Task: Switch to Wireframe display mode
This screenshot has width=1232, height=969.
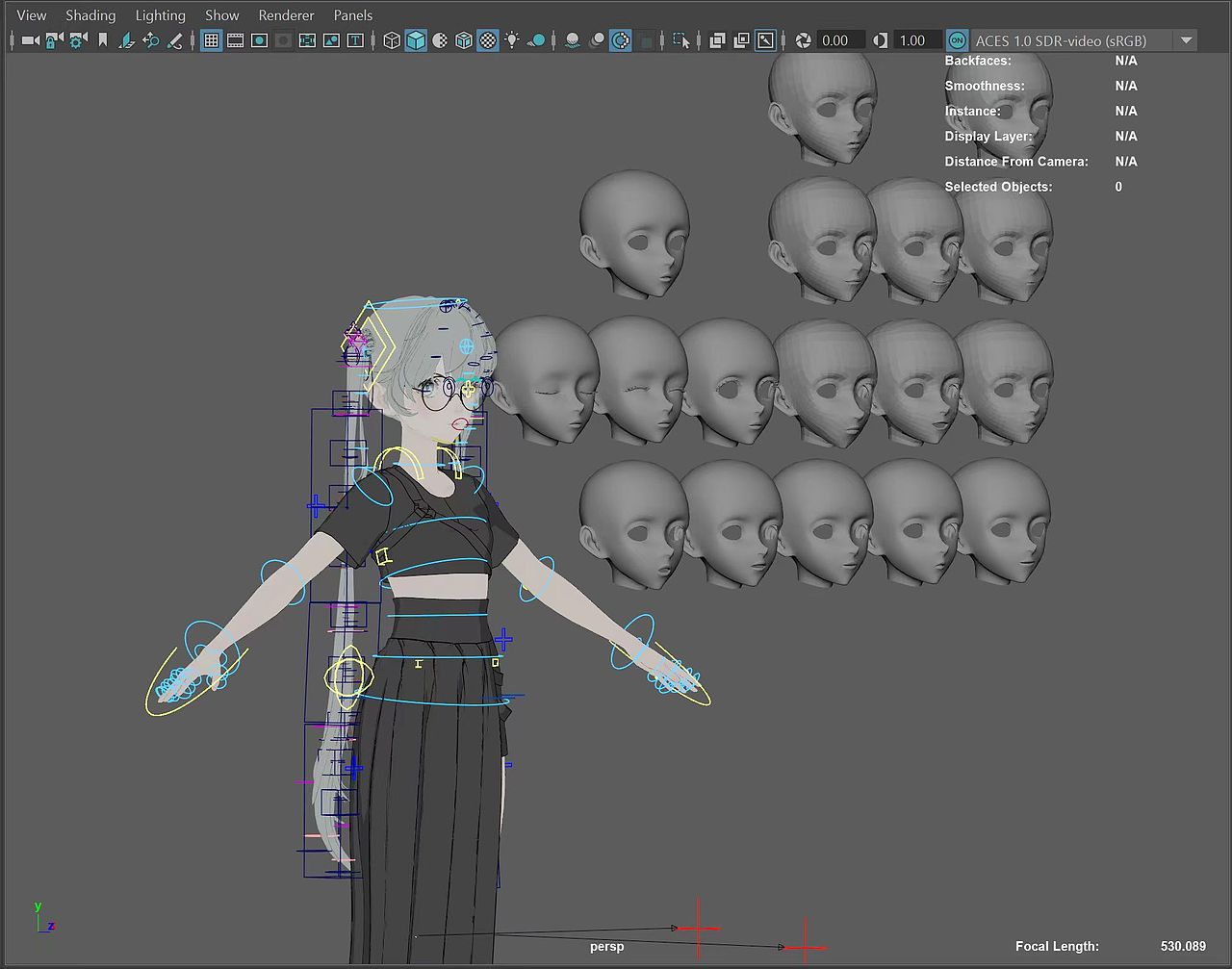Action: (392, 40)
